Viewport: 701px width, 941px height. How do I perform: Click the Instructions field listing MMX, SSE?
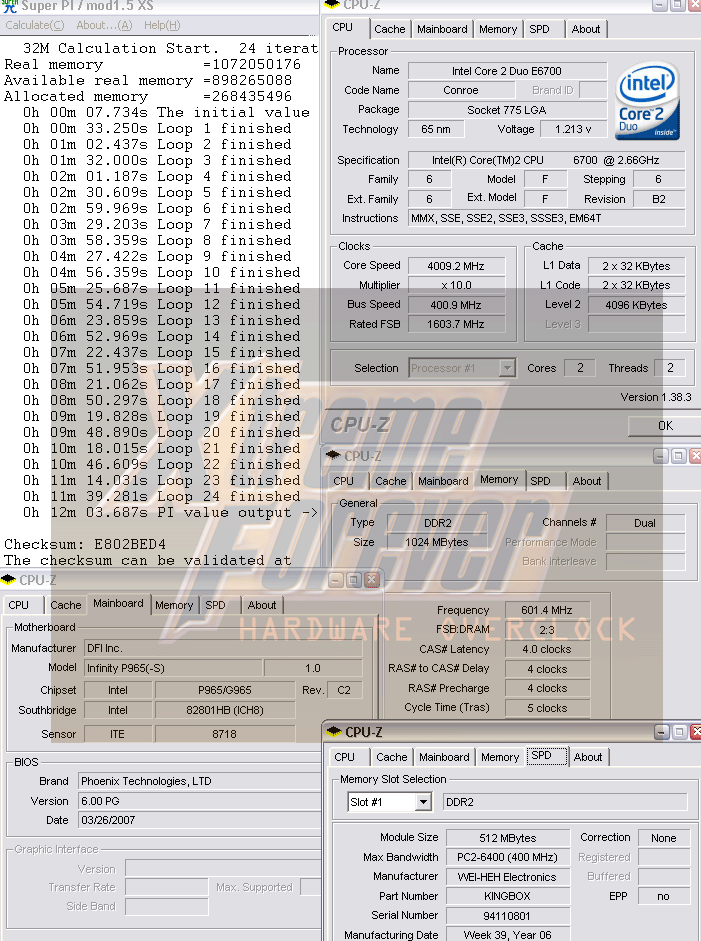tap(547, 218)
